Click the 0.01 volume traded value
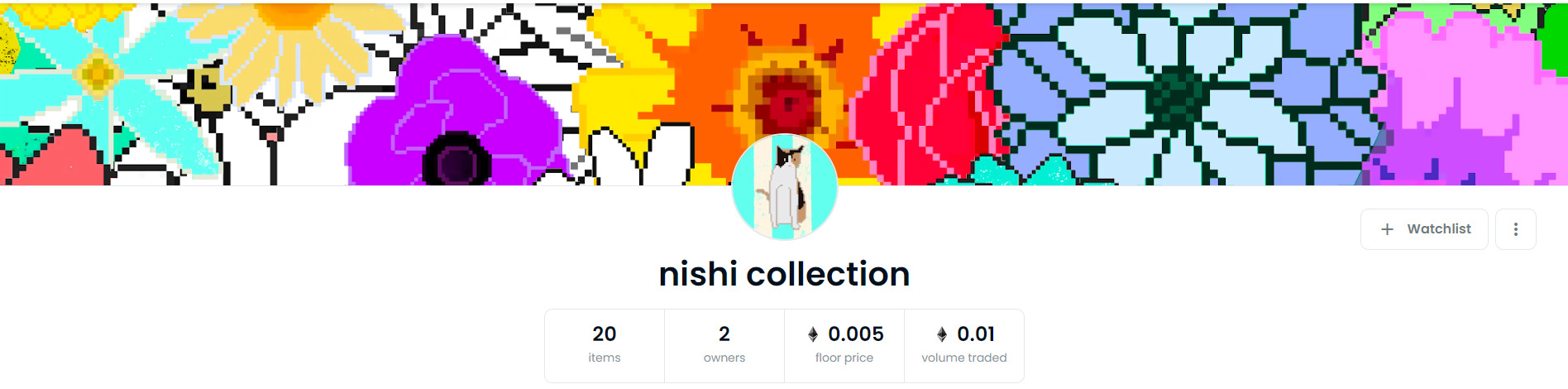Image resolution: width=1568 pixels, height=389 pixels. pyautogui.click(x=976, y=334)
